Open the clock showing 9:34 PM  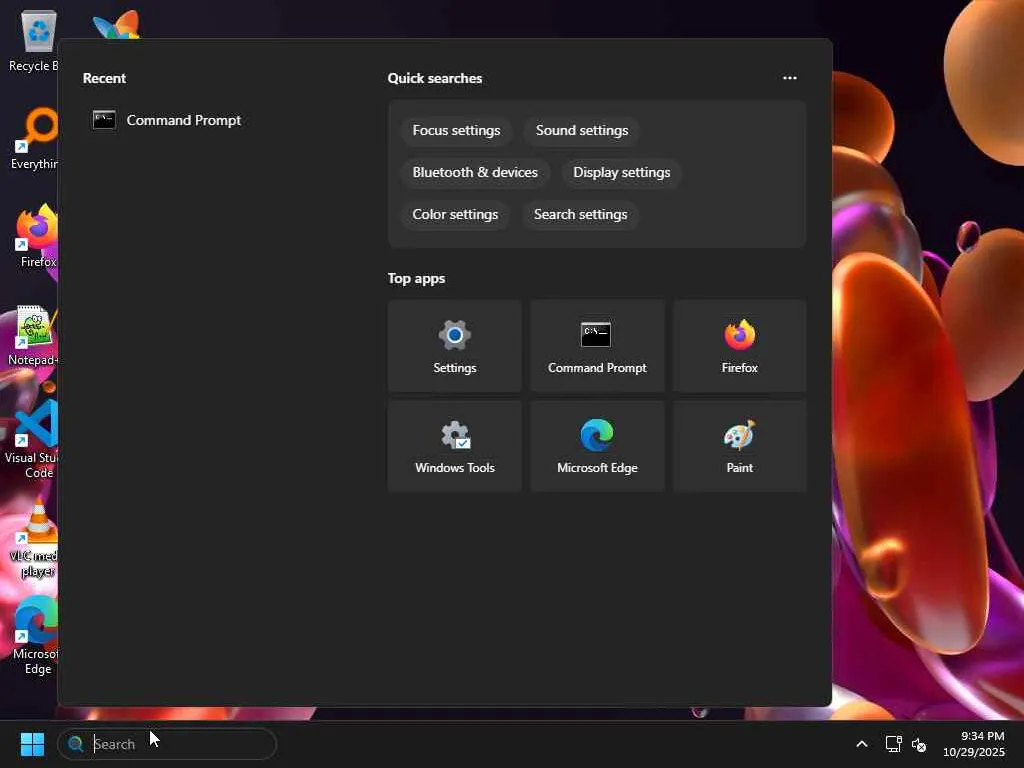click(973, 744)
